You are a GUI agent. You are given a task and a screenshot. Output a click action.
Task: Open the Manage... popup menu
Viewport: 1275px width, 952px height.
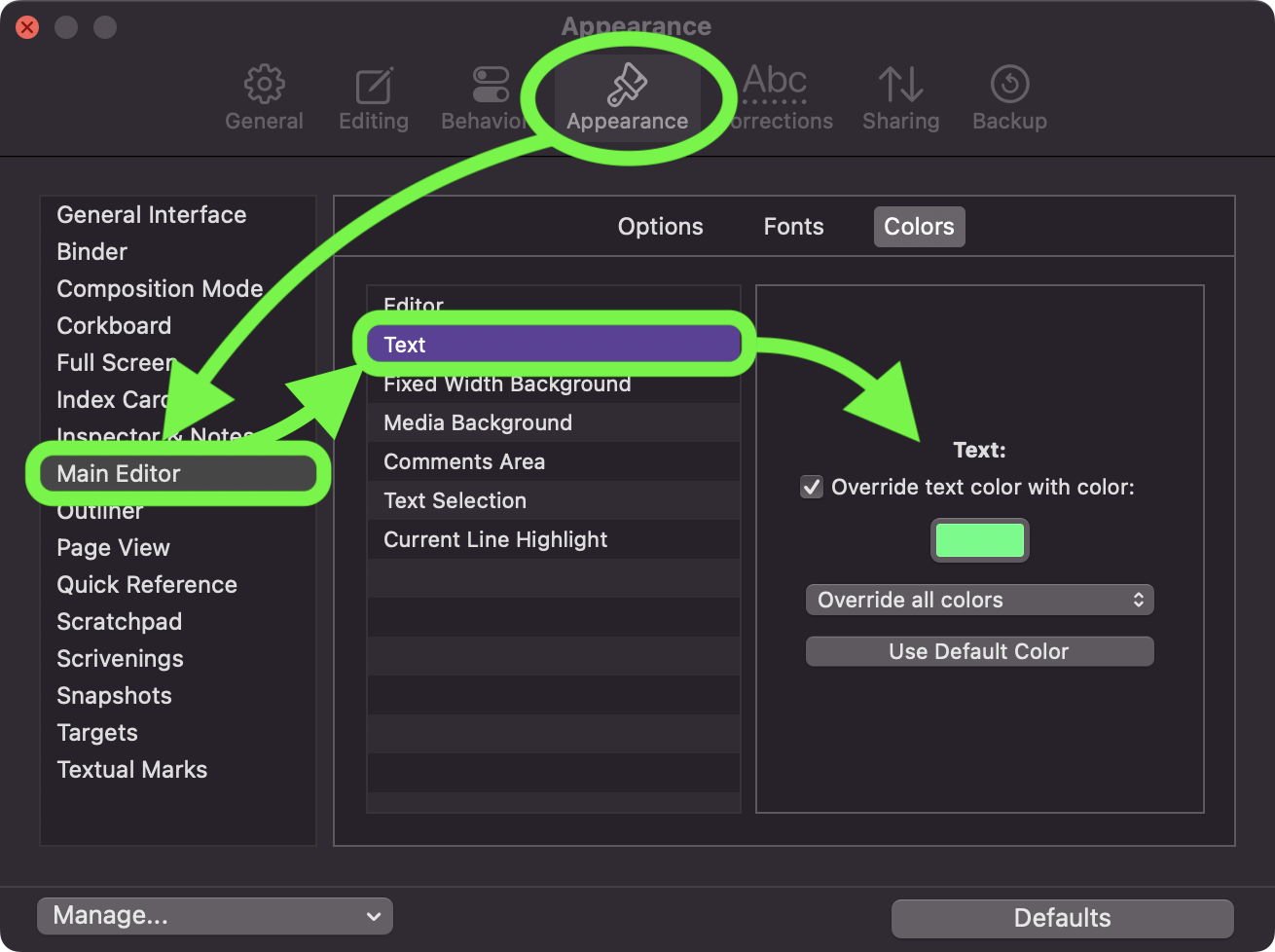(215, 916)
